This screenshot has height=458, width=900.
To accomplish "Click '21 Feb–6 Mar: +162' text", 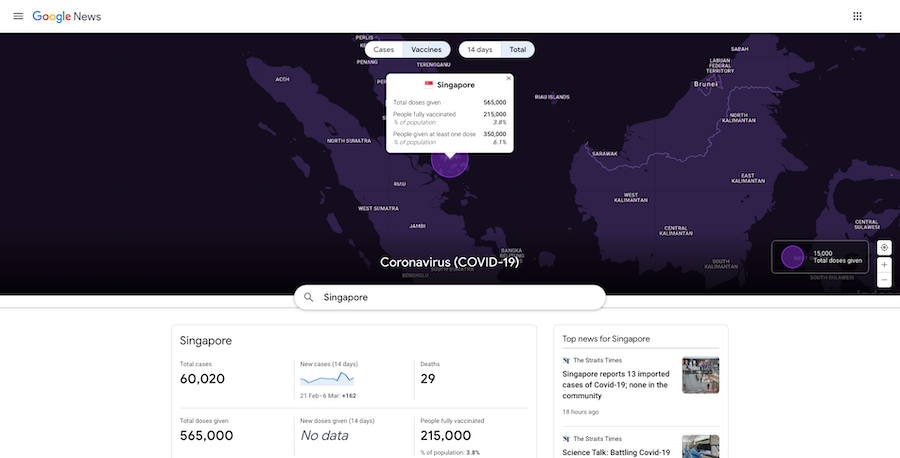I will point(328,395).
